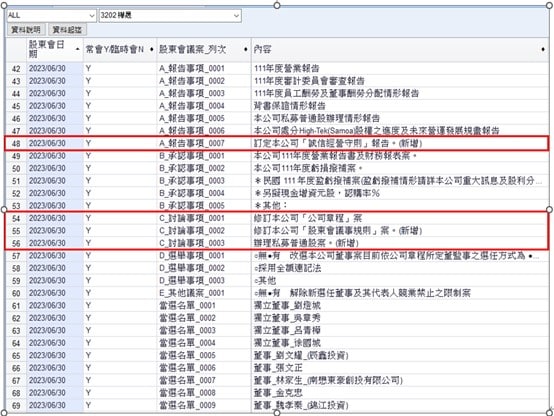This screenshot has width=554, height=416.
Task: Click content 辦理私募普通股案 (新增)
Action: point(400,243)
